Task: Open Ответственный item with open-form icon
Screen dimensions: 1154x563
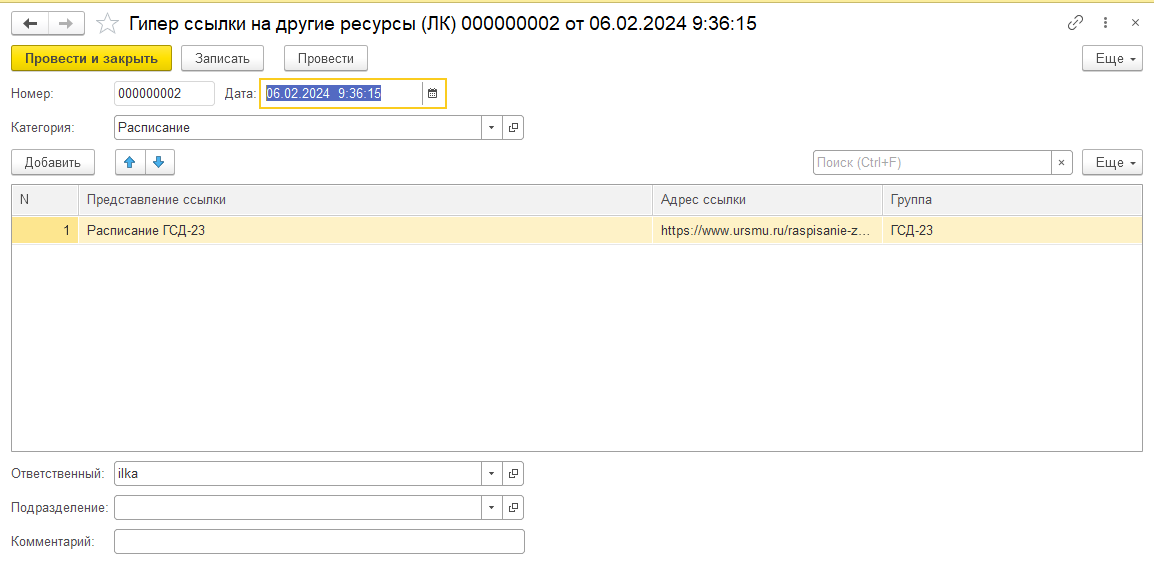Action: tap(513, 474)
